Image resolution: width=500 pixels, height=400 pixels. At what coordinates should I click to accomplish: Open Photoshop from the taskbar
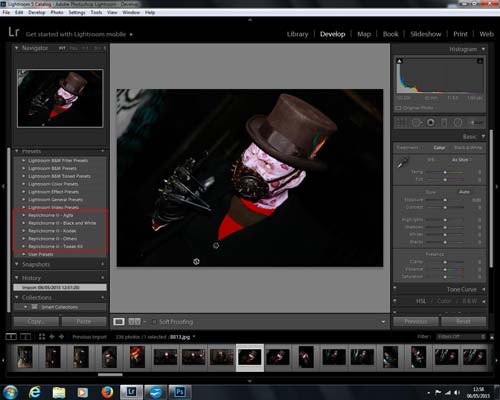[x=180, y=392]
